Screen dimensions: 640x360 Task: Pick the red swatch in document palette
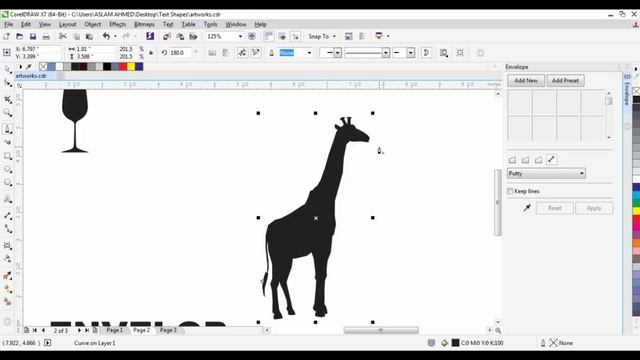point(123,67)
